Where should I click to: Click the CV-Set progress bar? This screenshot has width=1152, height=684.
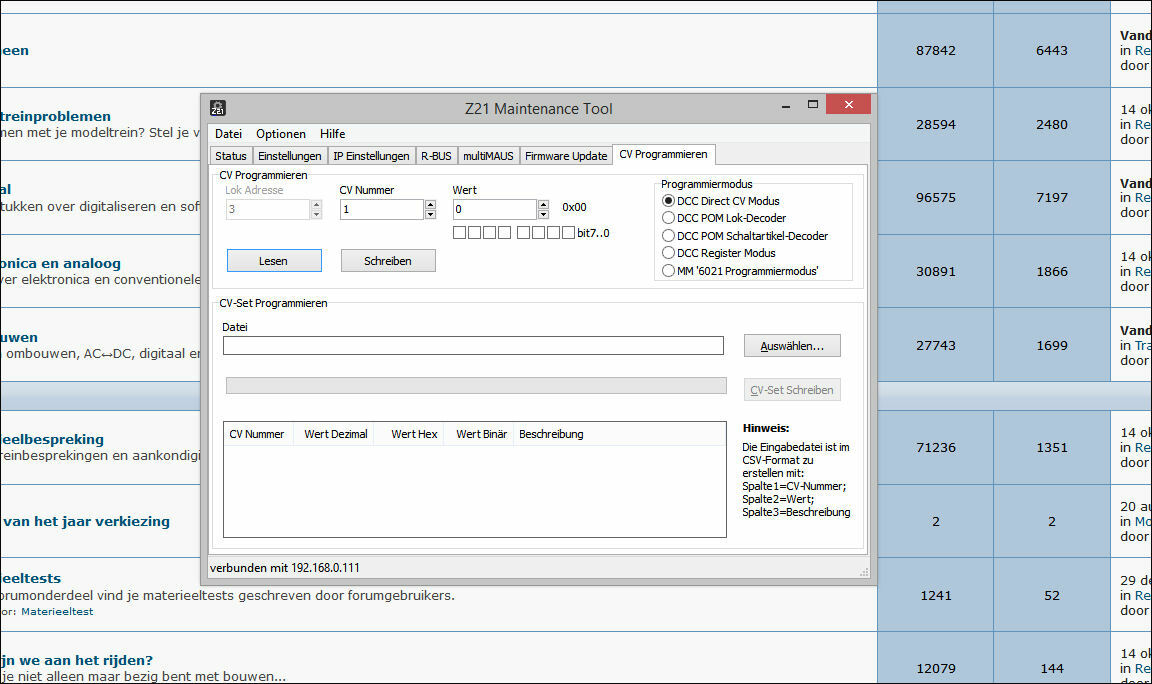[x=476, y=386]
